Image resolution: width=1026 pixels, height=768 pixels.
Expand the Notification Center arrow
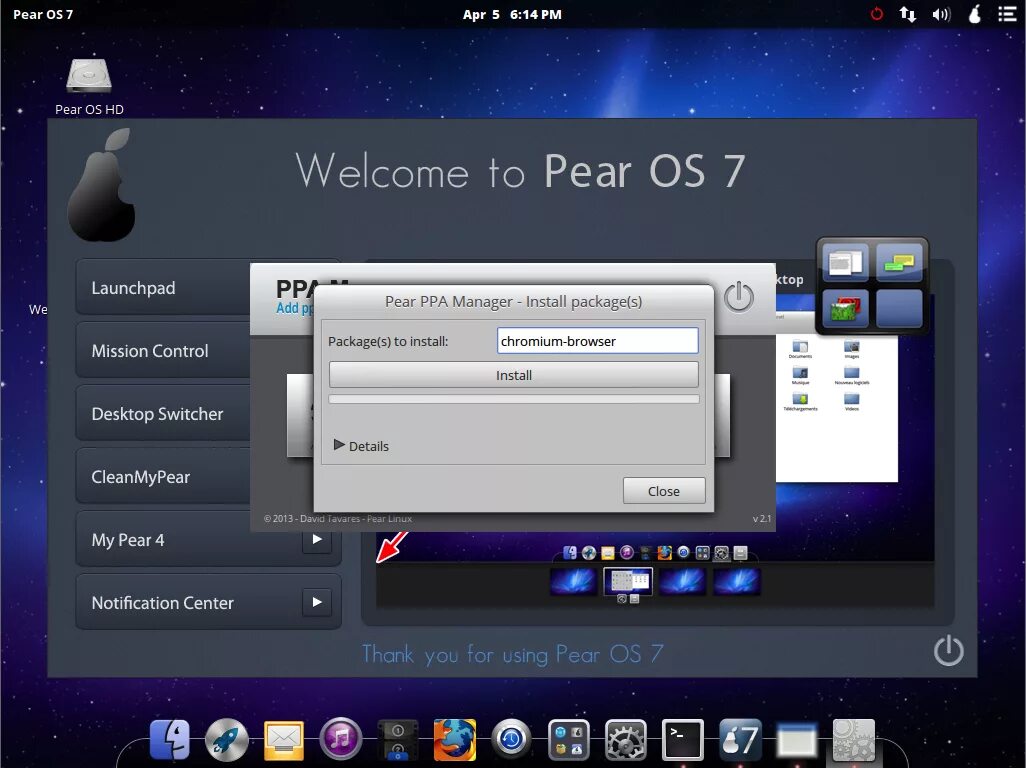(x=317, y=602)
